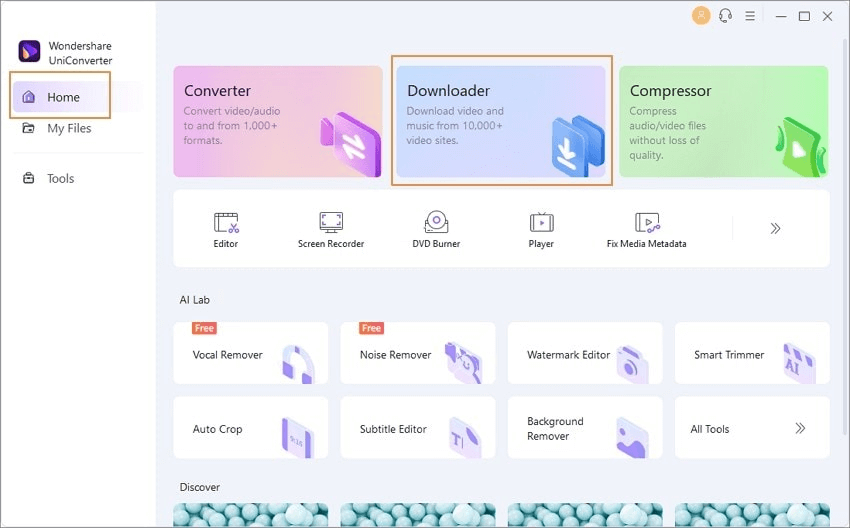This screenshot has height=528, width=850.
Task: Click the Vocal Remover headphone icon
Action: click(x=298, y=364)
